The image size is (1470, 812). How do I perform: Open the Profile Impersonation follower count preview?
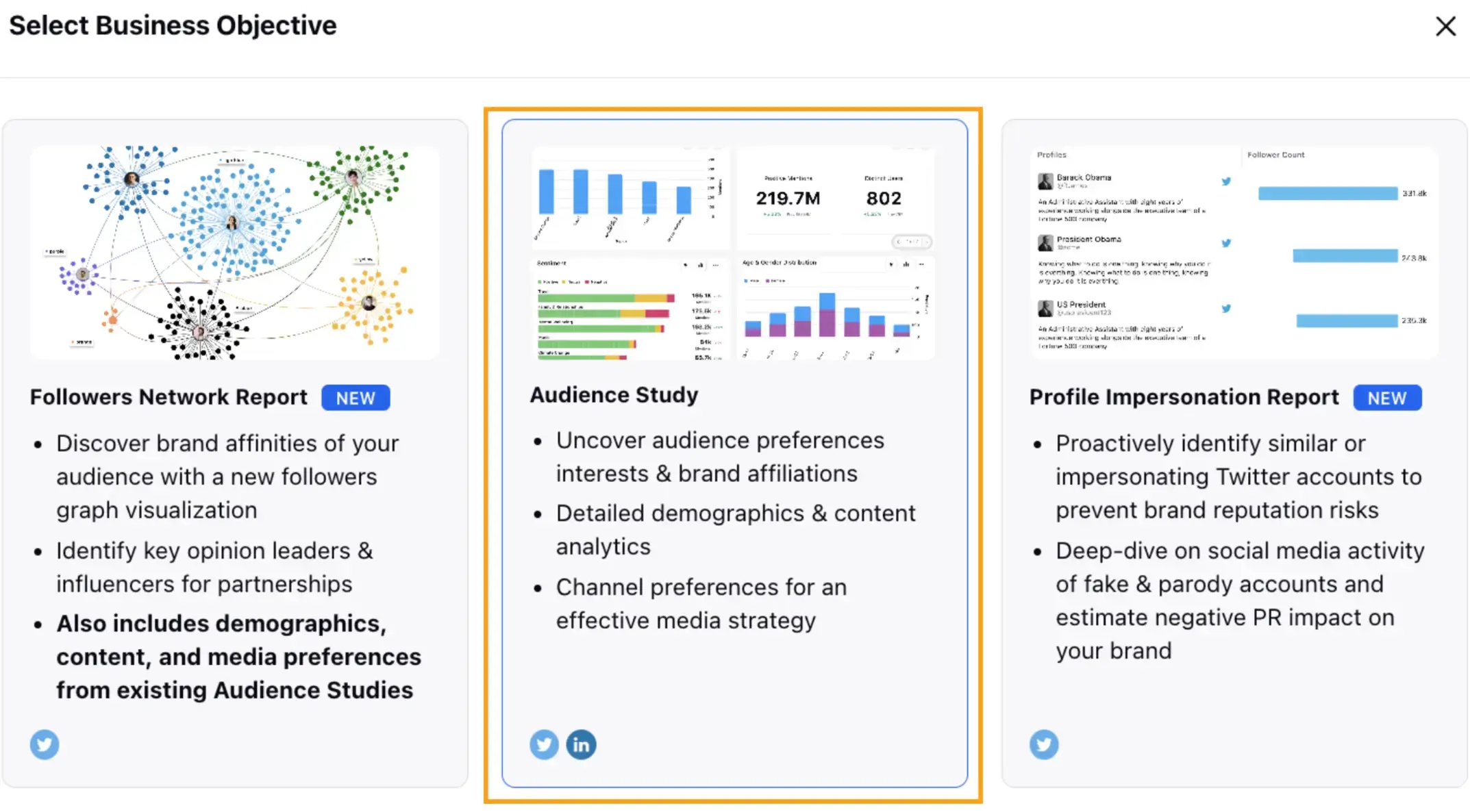(1234, 253)
